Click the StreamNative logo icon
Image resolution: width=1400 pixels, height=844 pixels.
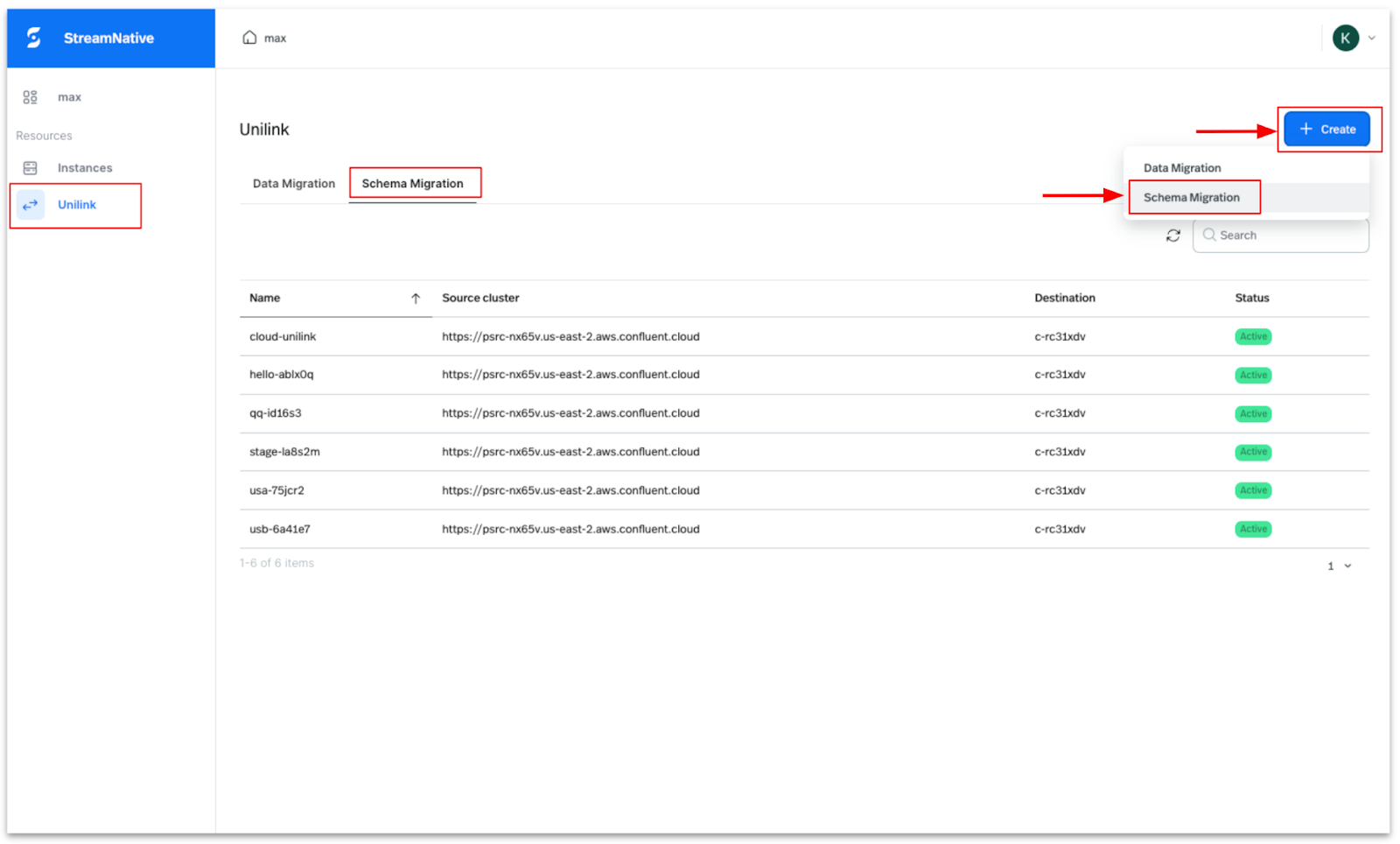tap(34, 38)
